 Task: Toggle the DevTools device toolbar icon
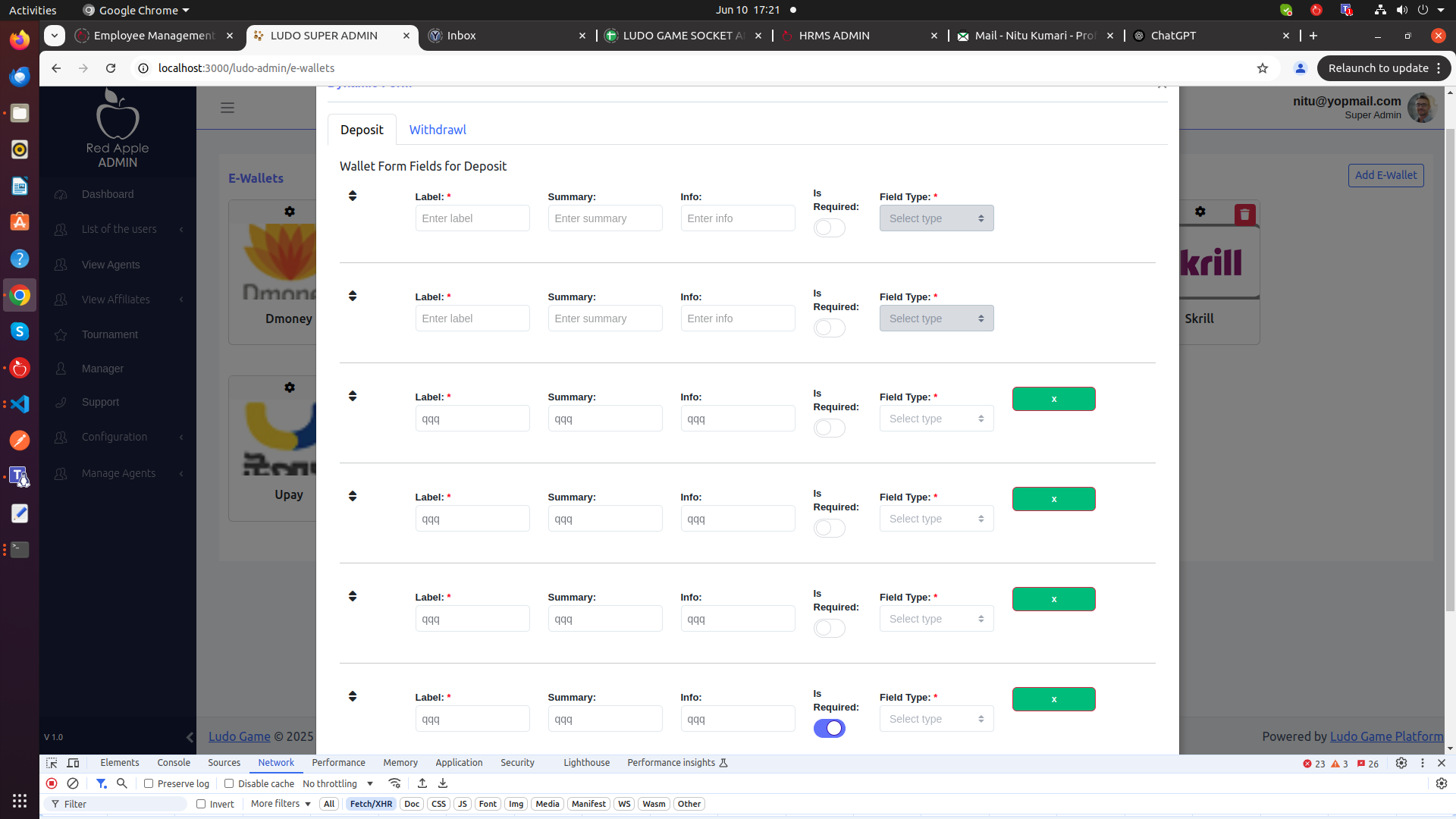[73, 763]
